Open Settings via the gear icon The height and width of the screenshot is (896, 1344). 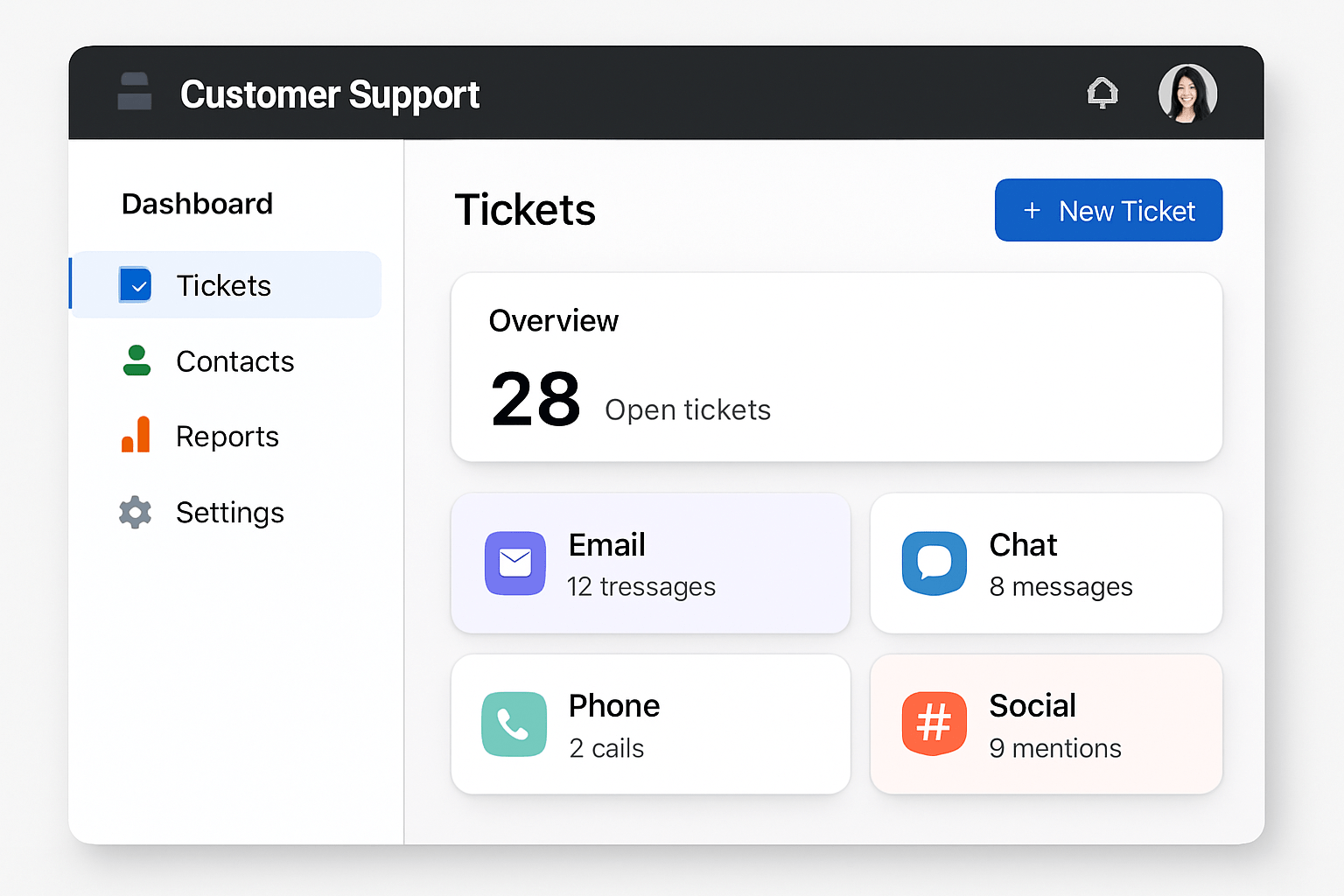[x=136, y=512]
